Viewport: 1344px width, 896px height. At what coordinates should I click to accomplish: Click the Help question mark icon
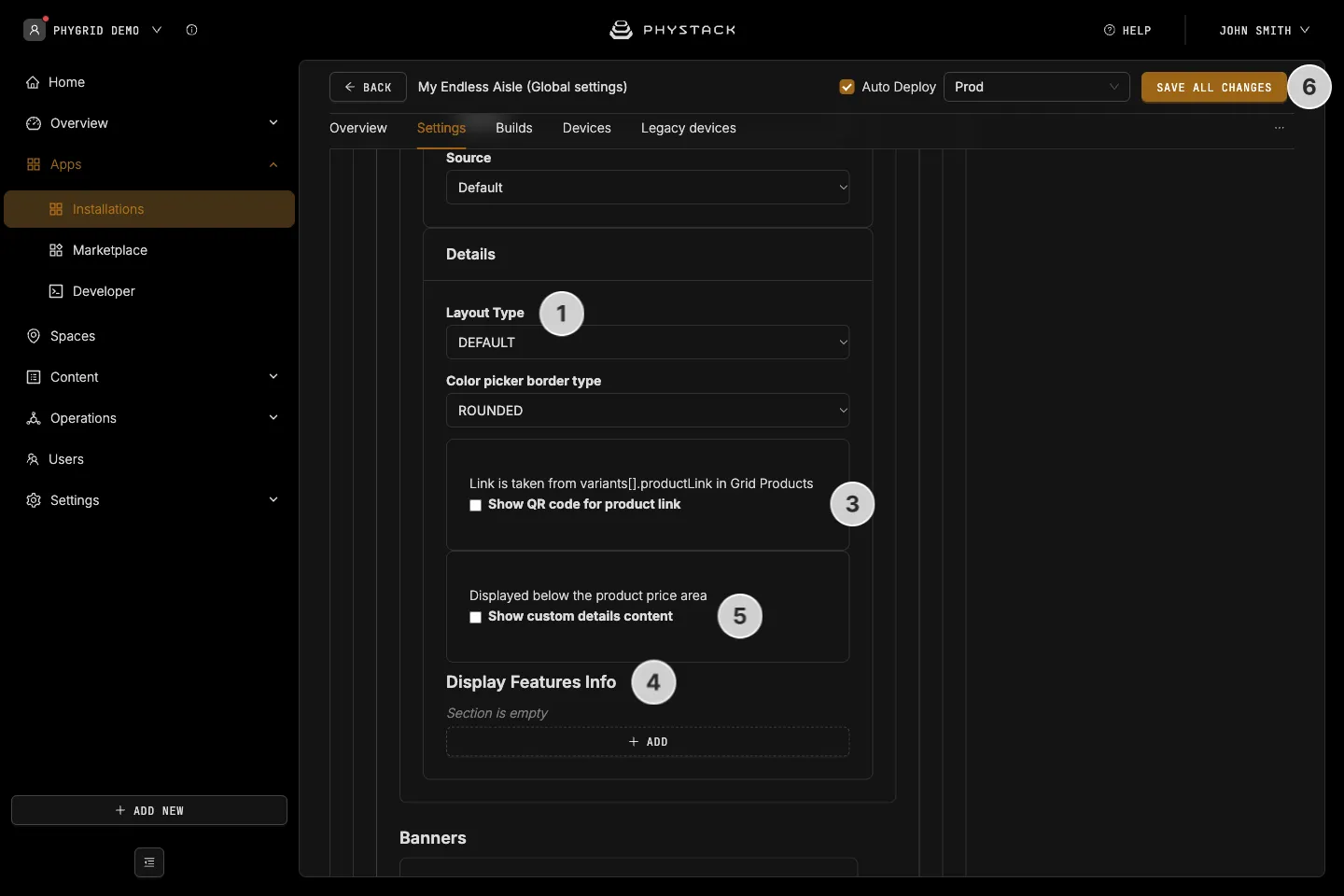1110,30
